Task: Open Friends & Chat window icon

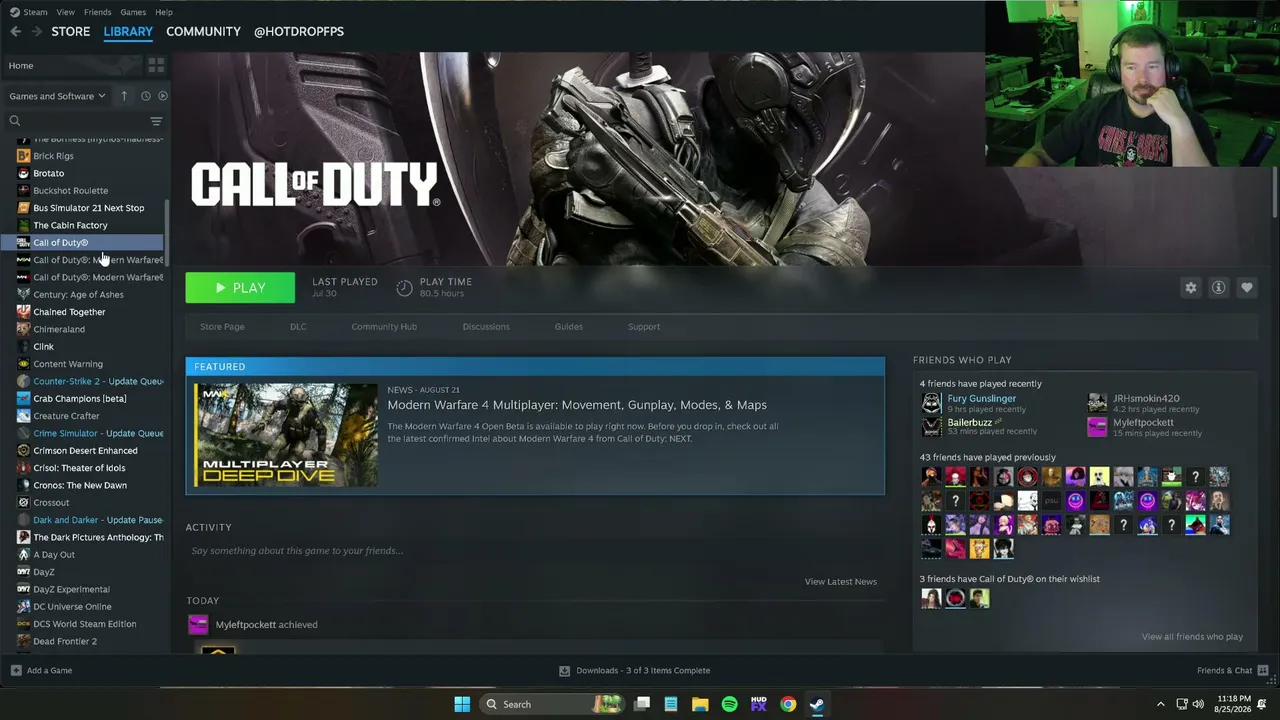Action: 1262,670
